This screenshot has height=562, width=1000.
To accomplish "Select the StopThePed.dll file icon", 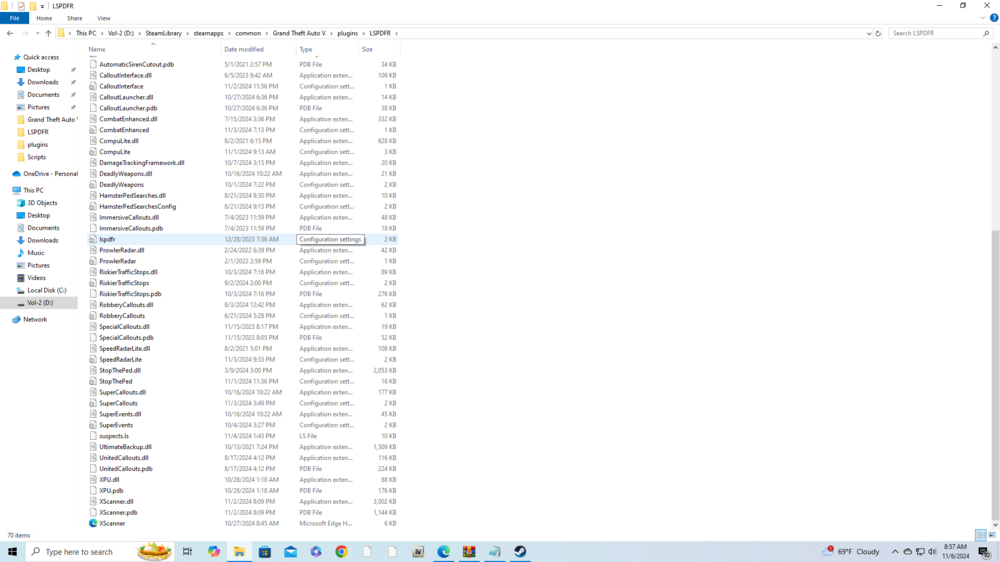I will coord(93,371).
